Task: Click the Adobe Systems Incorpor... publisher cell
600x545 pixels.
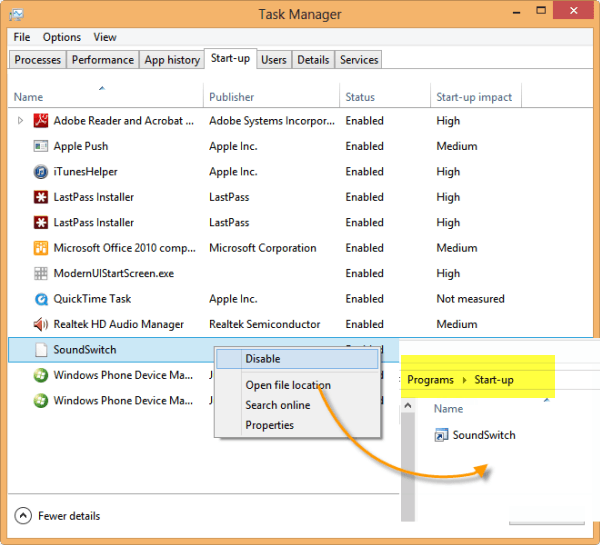Action: coord(272,121)
